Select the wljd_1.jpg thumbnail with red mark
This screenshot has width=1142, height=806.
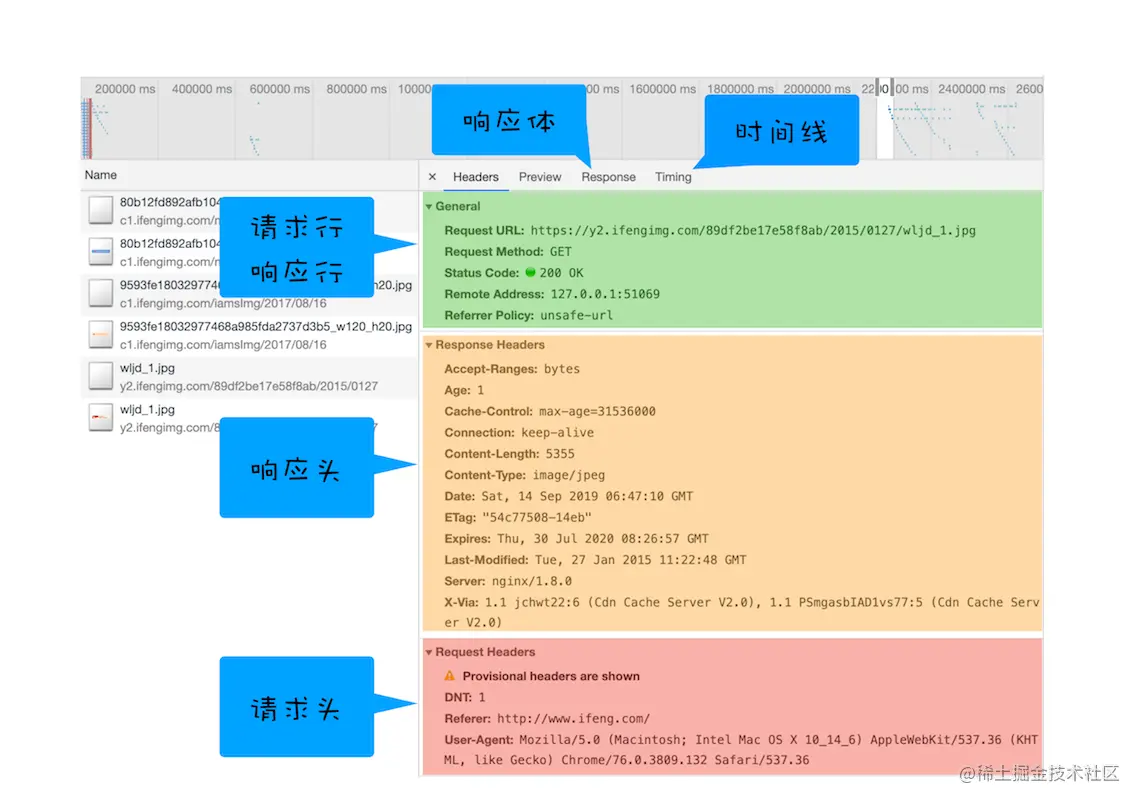click(x=101, y=418)
